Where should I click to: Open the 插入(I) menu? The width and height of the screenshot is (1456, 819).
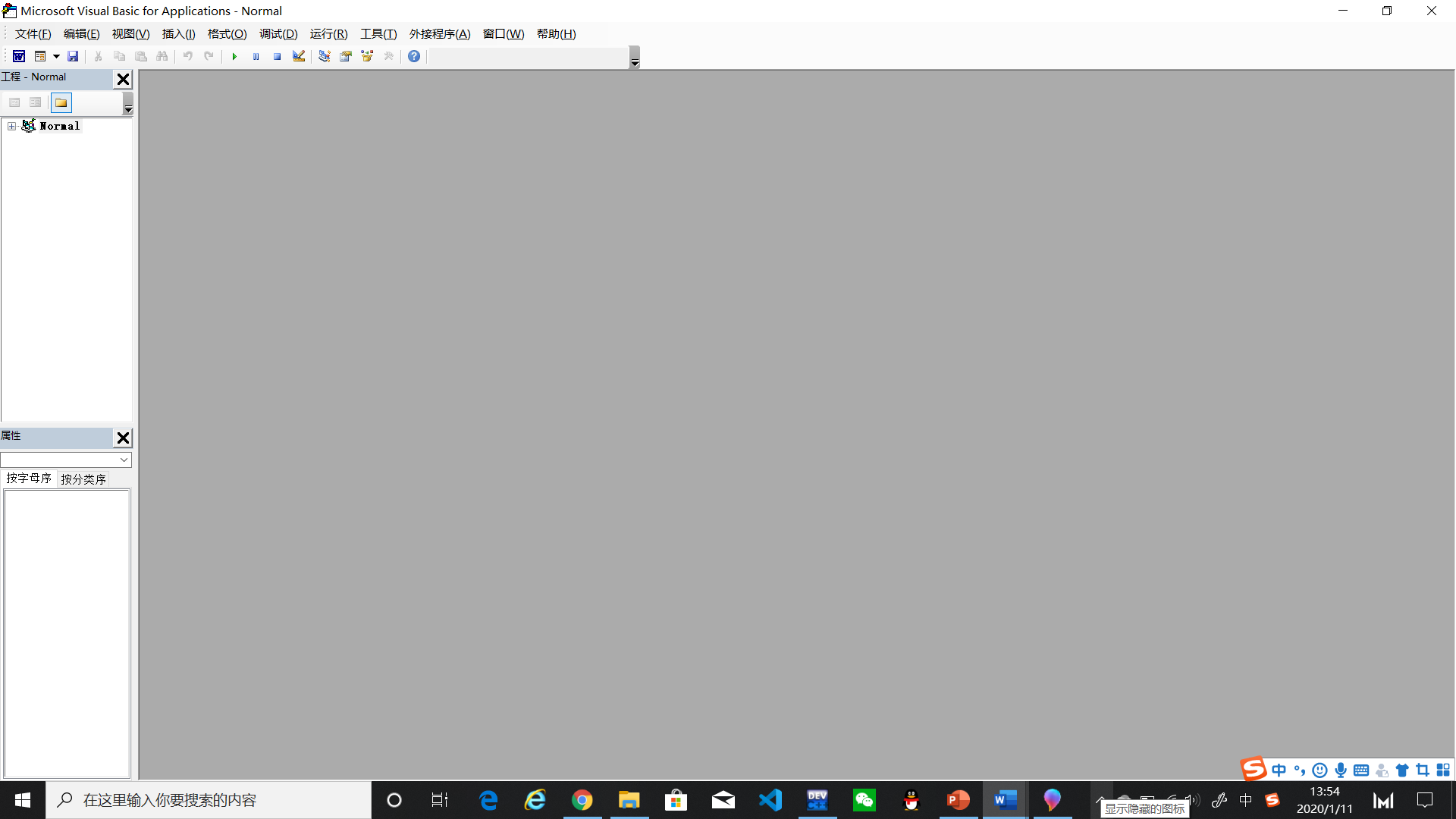click(x=178, y=33)
